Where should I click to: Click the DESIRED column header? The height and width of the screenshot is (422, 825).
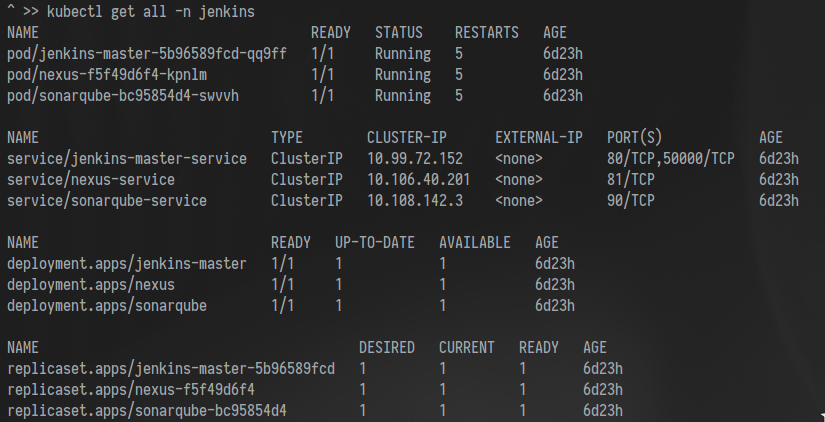pyautogui.click(x=387, y=348)
